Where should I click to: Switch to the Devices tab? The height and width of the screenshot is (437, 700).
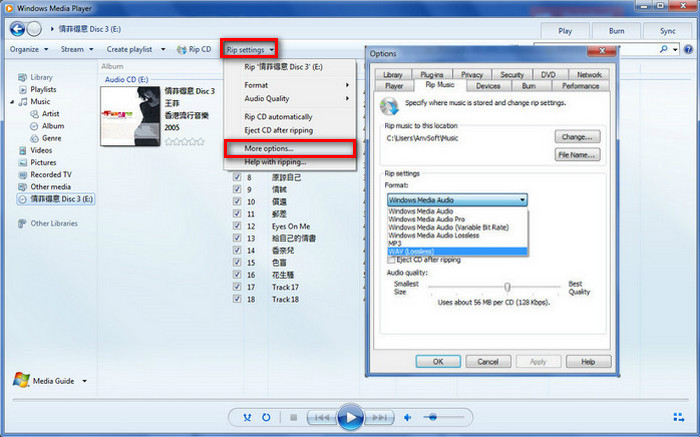[x=488, y=86]
